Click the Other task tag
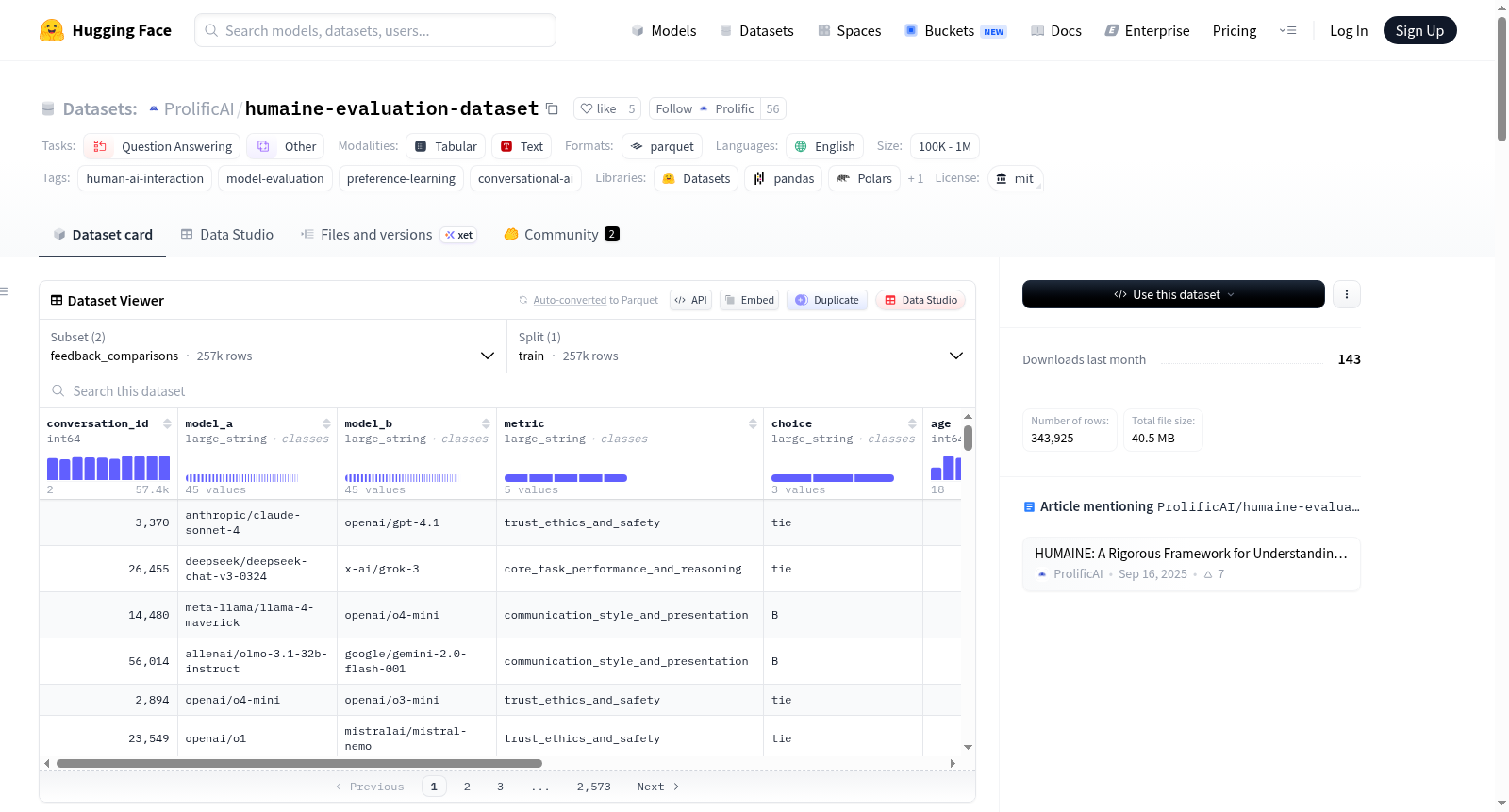Image resolution: width=1509 pixels, height=812 pixels. pos(286,146)
